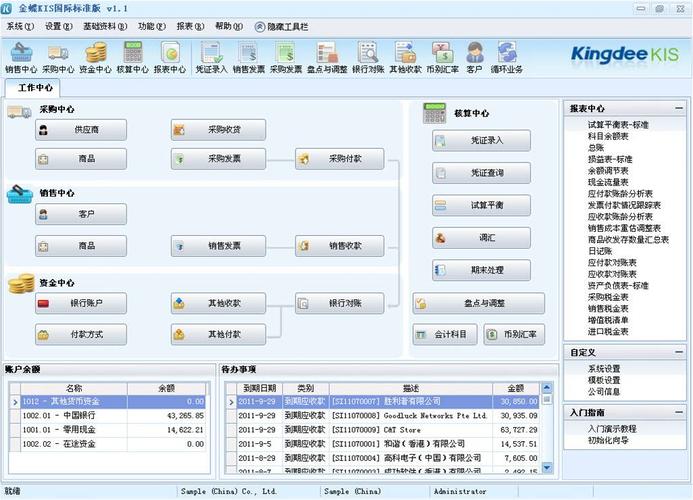Collapse the 自定义 panel
The image size is (693, 500).
coord(679,352)
